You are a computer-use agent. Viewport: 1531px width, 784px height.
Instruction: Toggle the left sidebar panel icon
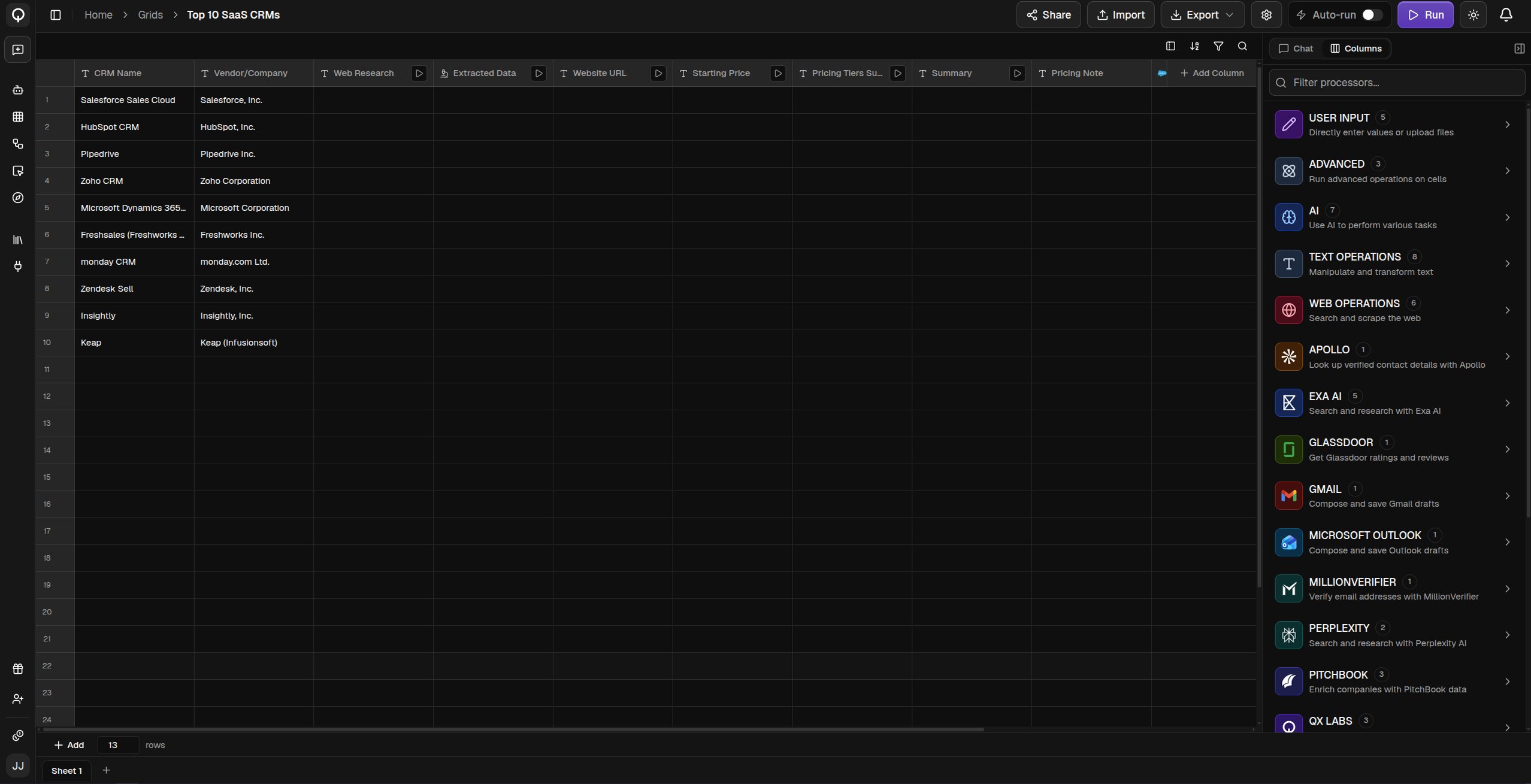pos(56,15)
